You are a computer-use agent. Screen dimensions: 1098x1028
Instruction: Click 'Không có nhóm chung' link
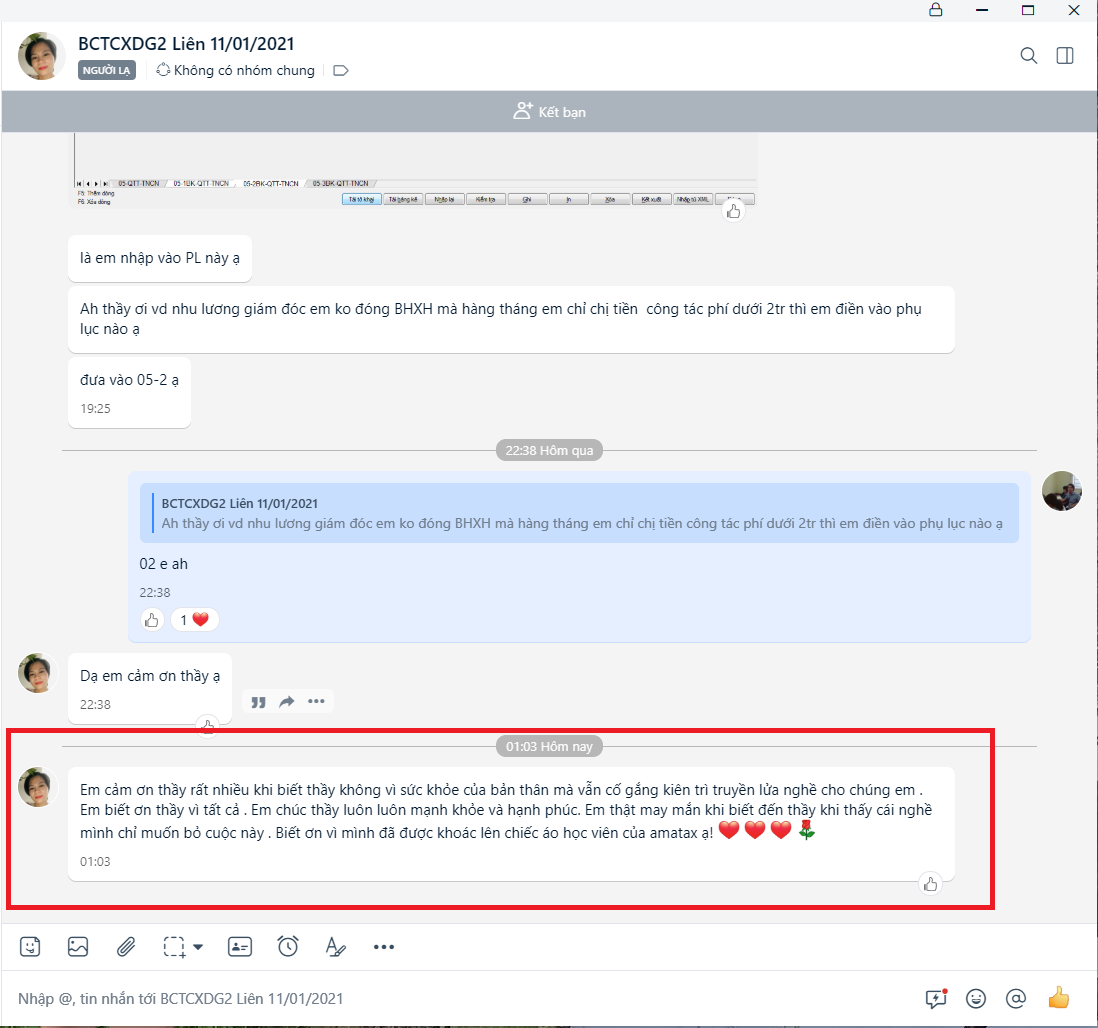(x=236, y=71)
